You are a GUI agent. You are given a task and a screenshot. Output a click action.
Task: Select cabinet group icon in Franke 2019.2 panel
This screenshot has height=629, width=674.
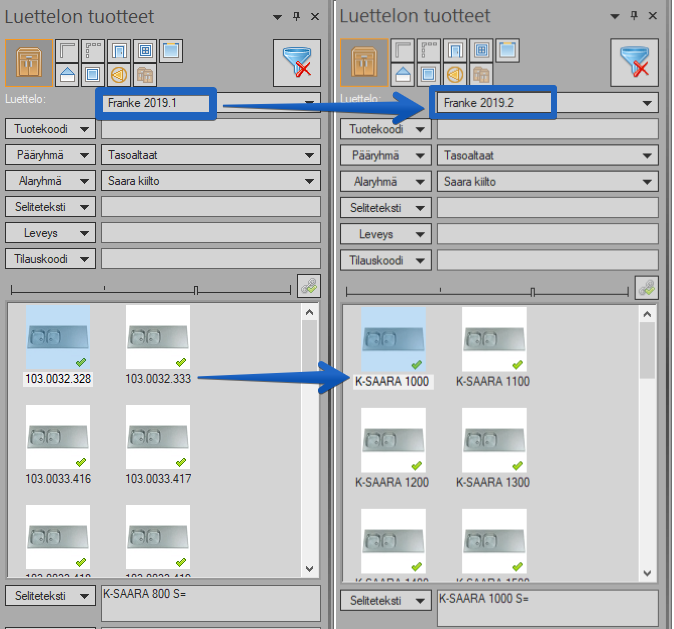(481, 75)
